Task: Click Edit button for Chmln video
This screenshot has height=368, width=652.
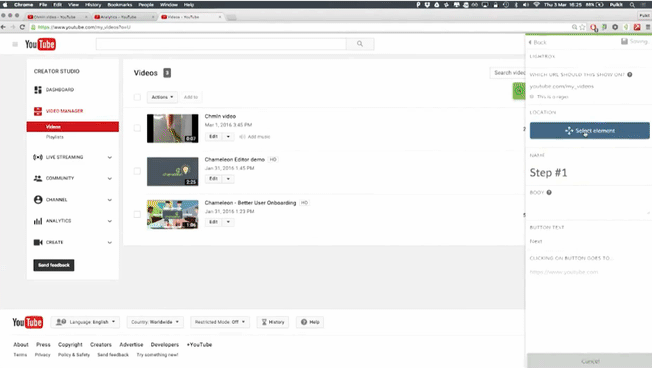Action: (x=214, y=136)
